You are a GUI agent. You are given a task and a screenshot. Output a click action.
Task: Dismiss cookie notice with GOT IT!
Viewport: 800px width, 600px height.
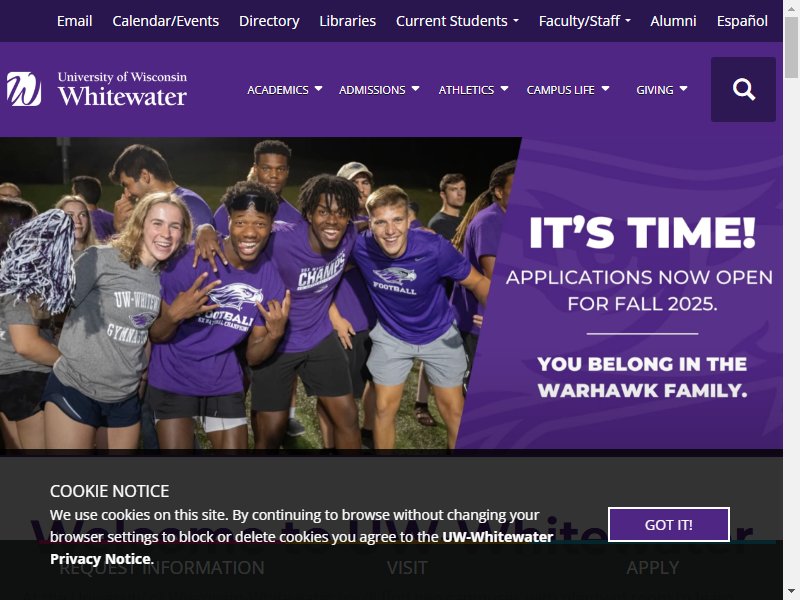(668, 524)
